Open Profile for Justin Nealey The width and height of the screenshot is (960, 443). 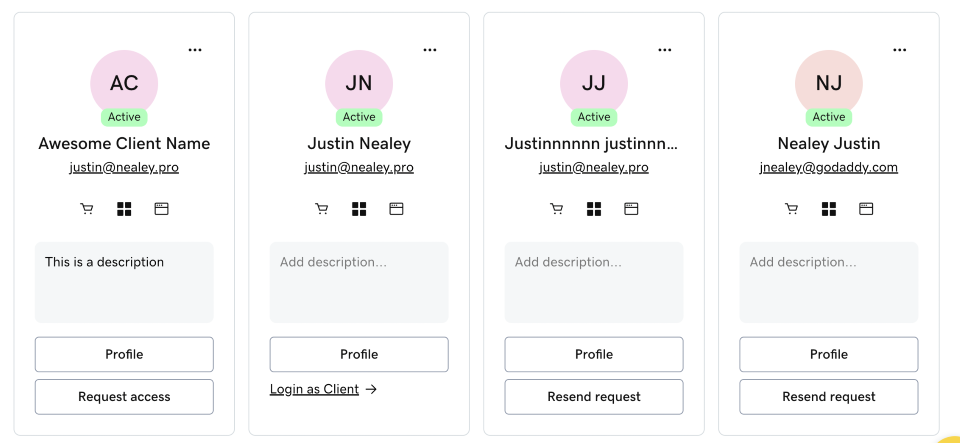359,354
